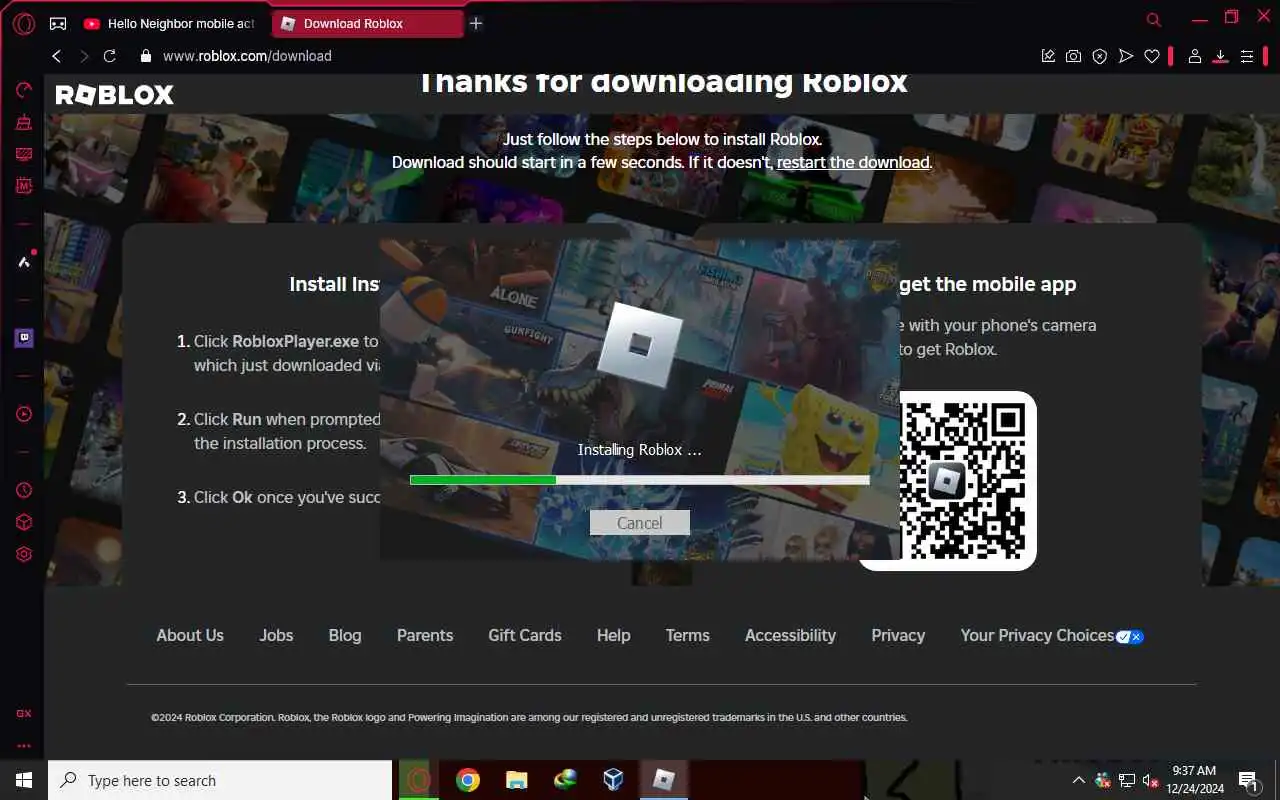Open the Terms footer link

688,635
